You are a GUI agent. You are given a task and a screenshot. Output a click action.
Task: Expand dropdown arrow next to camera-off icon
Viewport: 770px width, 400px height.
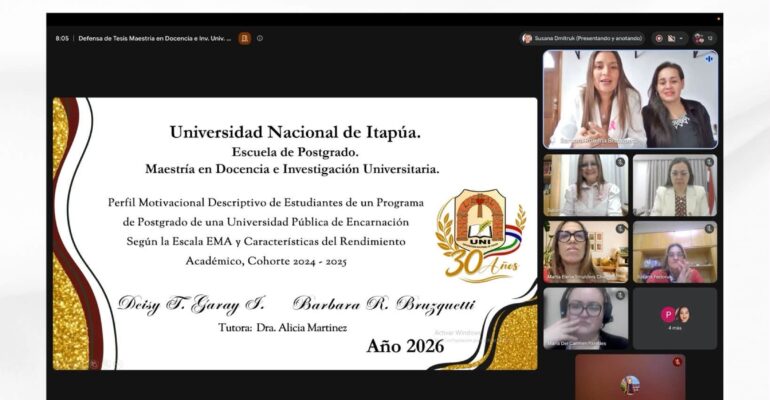(681, 38)
